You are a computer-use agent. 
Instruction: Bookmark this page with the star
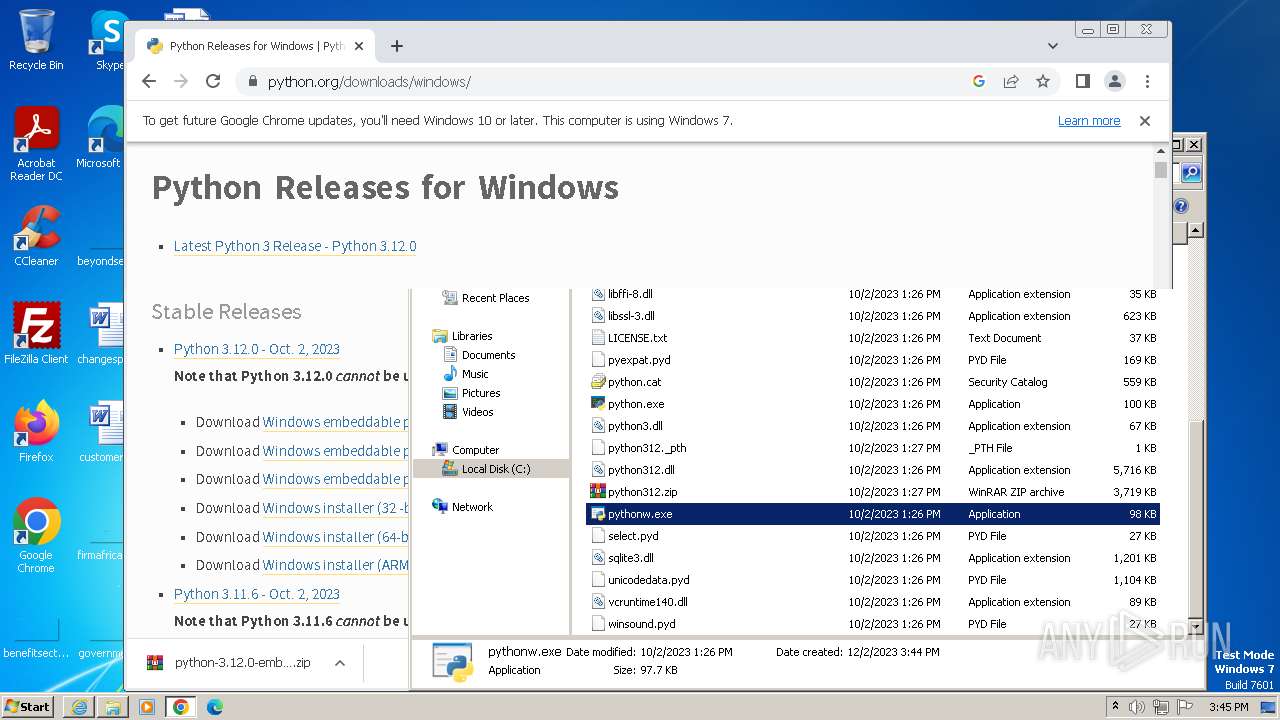(1043, 81)
